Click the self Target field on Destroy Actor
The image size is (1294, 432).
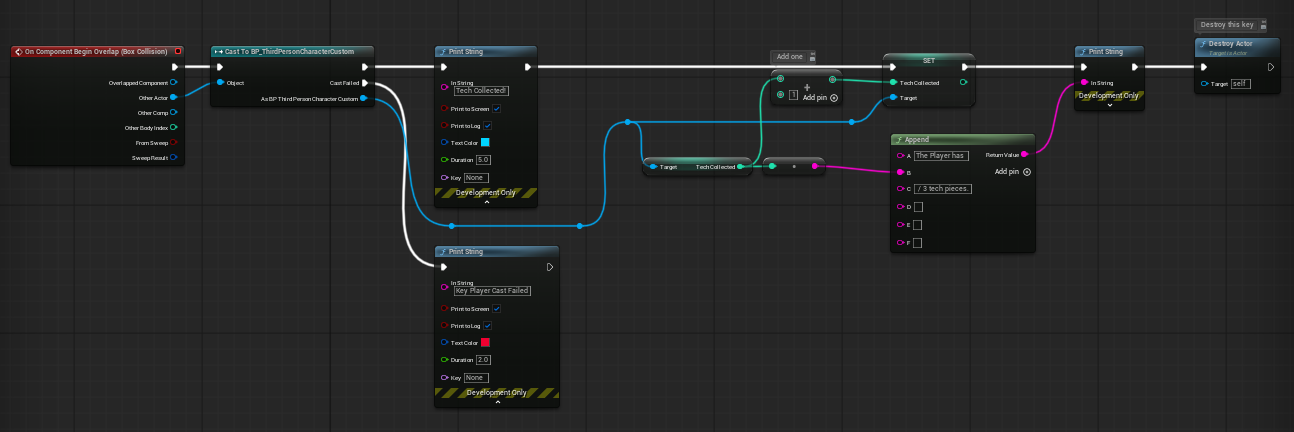pos(1241,83)
